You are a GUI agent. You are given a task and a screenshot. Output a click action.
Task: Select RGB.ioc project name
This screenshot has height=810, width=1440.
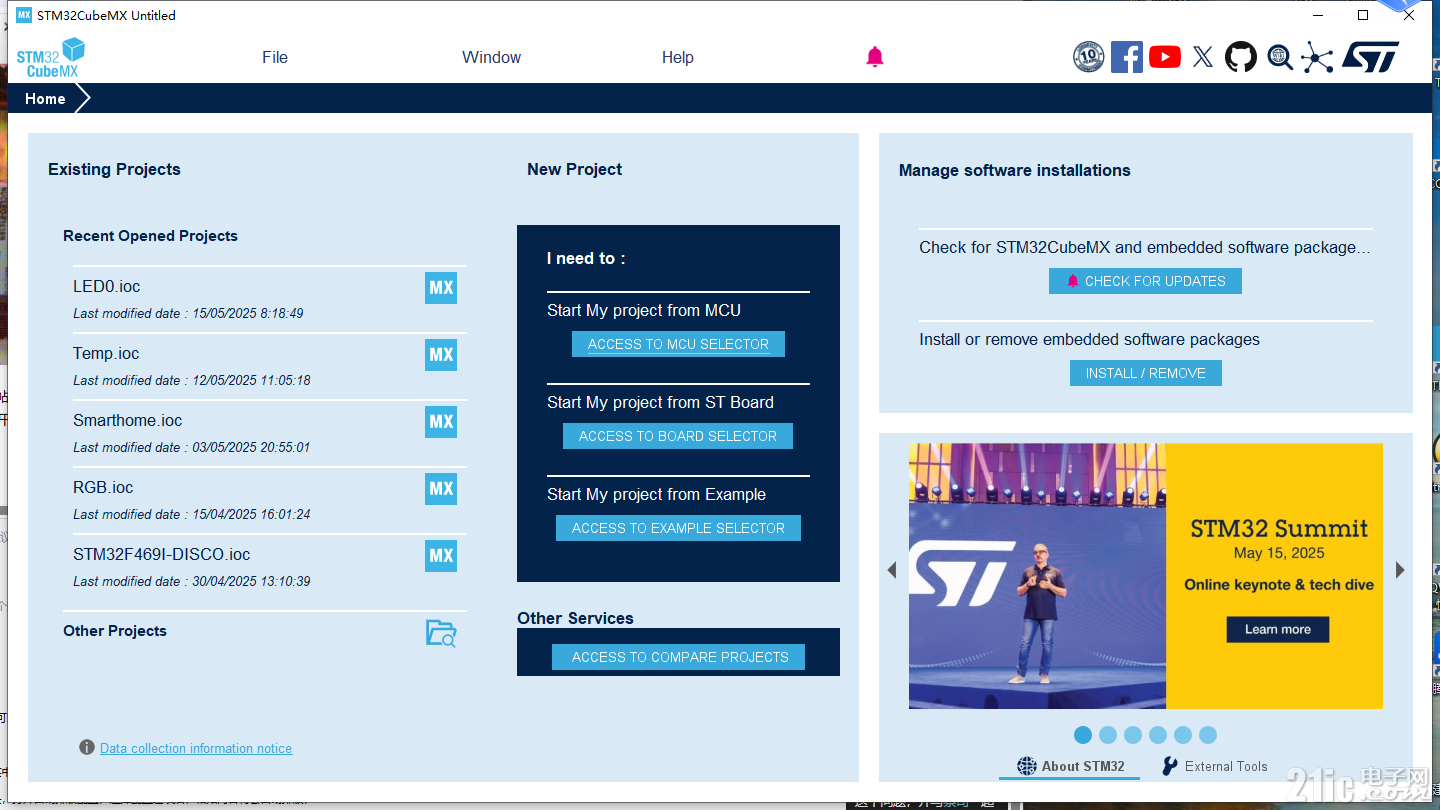point(103,487)
